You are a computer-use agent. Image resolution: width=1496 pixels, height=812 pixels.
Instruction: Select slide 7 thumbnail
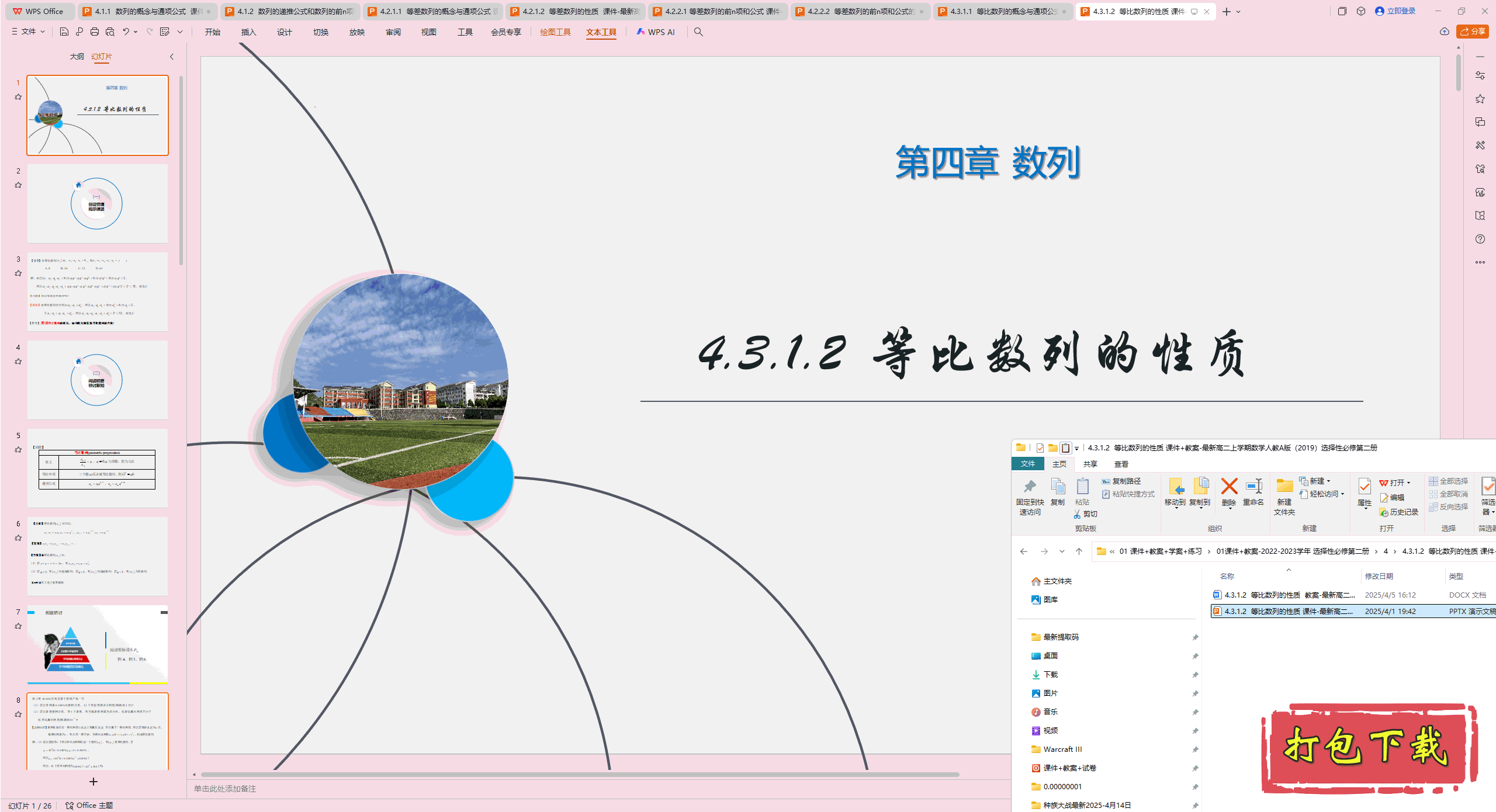pos(98,644)
